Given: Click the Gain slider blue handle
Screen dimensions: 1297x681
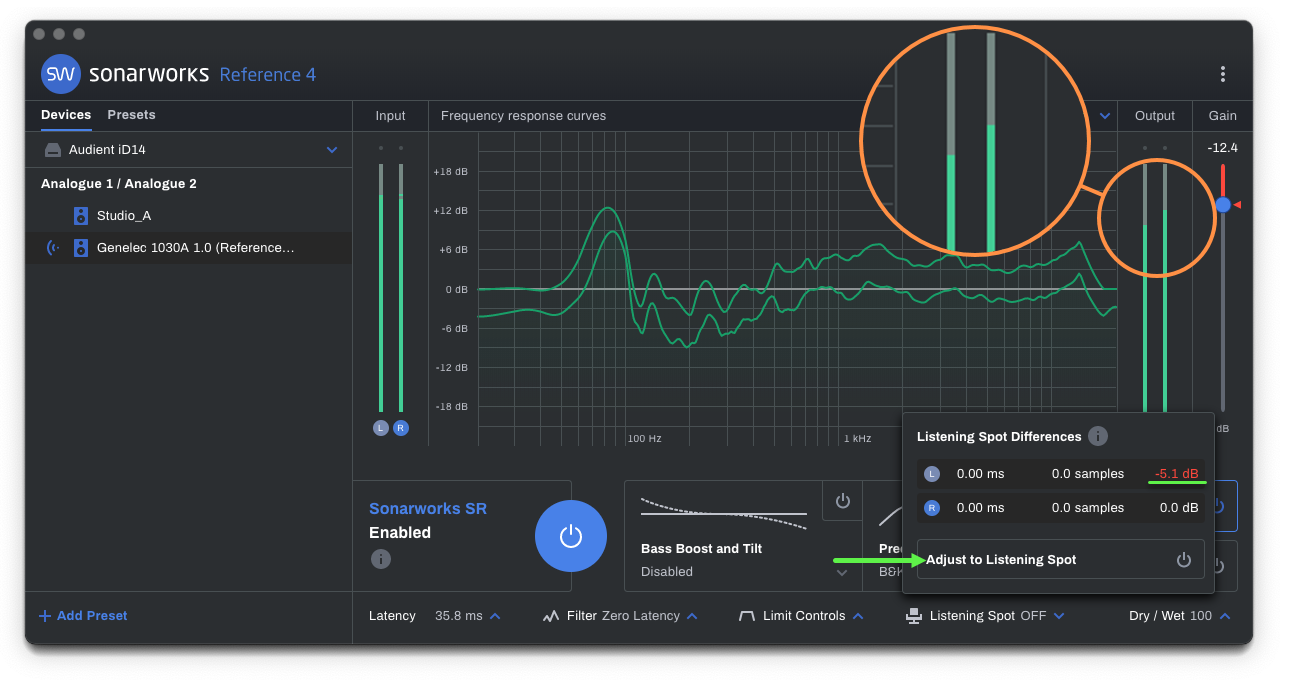Looking at the screenshot, I should tap(1223, 204).
